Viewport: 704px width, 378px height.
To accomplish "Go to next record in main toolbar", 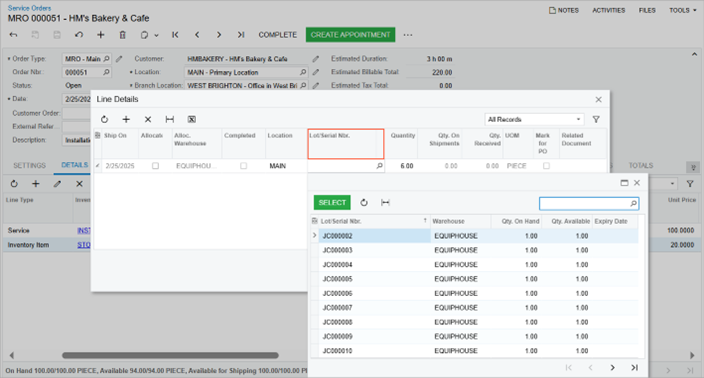I will (219, 35).
